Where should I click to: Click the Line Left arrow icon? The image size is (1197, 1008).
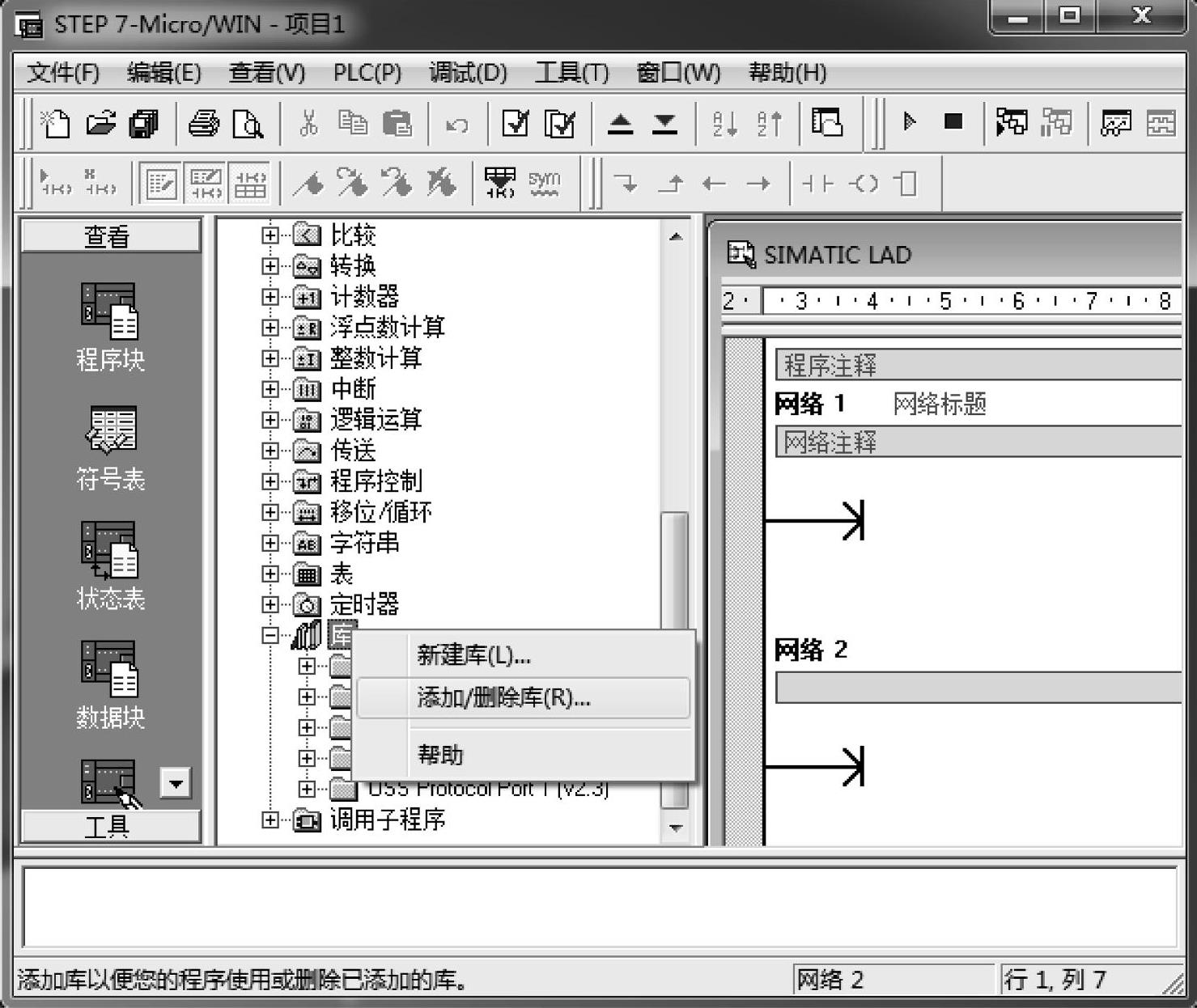coord(714,184)
